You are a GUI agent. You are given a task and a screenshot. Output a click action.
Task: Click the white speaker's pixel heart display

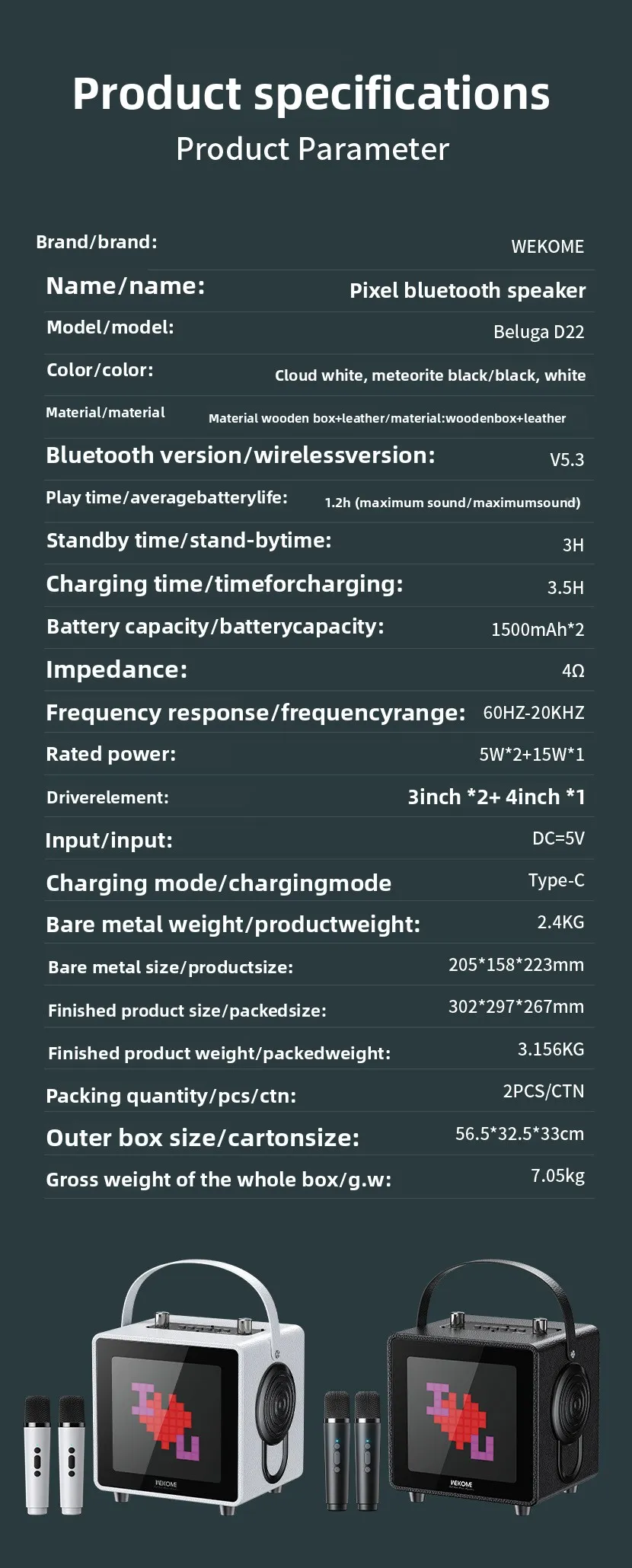click(167, 1422)
